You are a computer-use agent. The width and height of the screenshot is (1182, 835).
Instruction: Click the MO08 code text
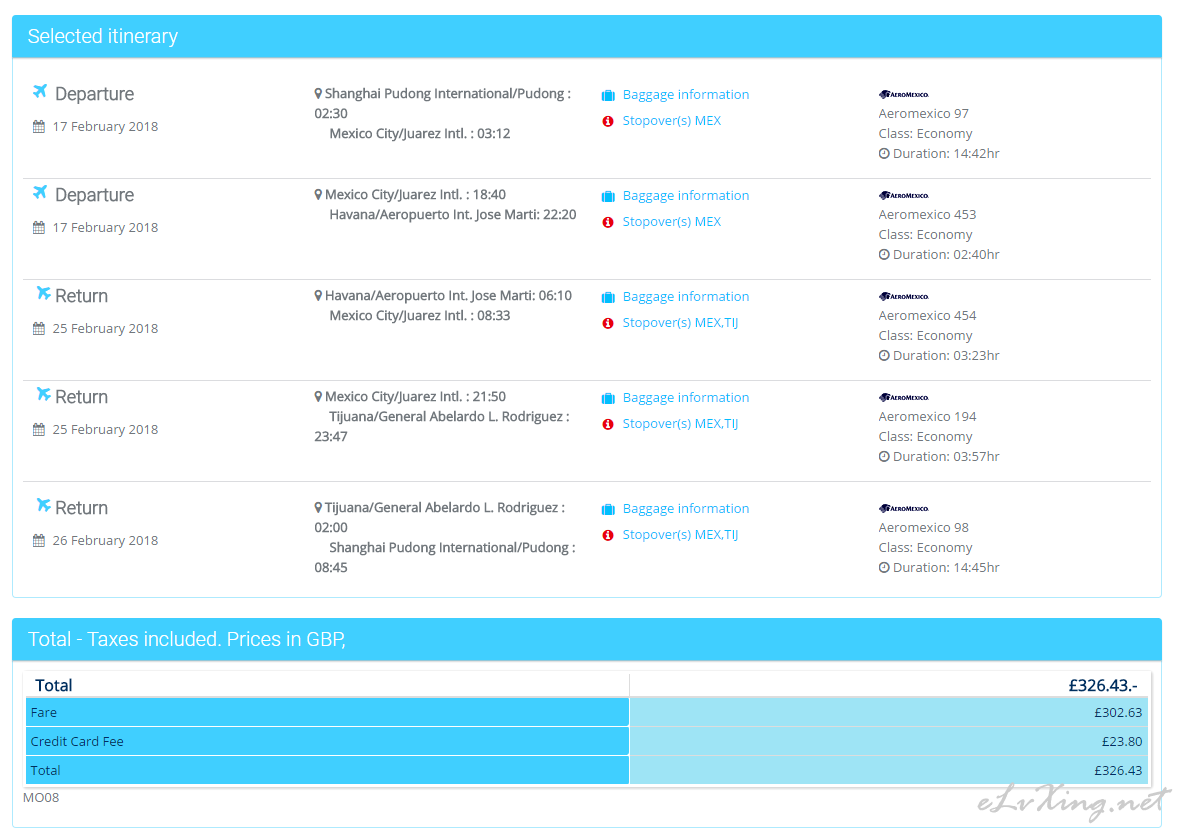tap(41, 797)
